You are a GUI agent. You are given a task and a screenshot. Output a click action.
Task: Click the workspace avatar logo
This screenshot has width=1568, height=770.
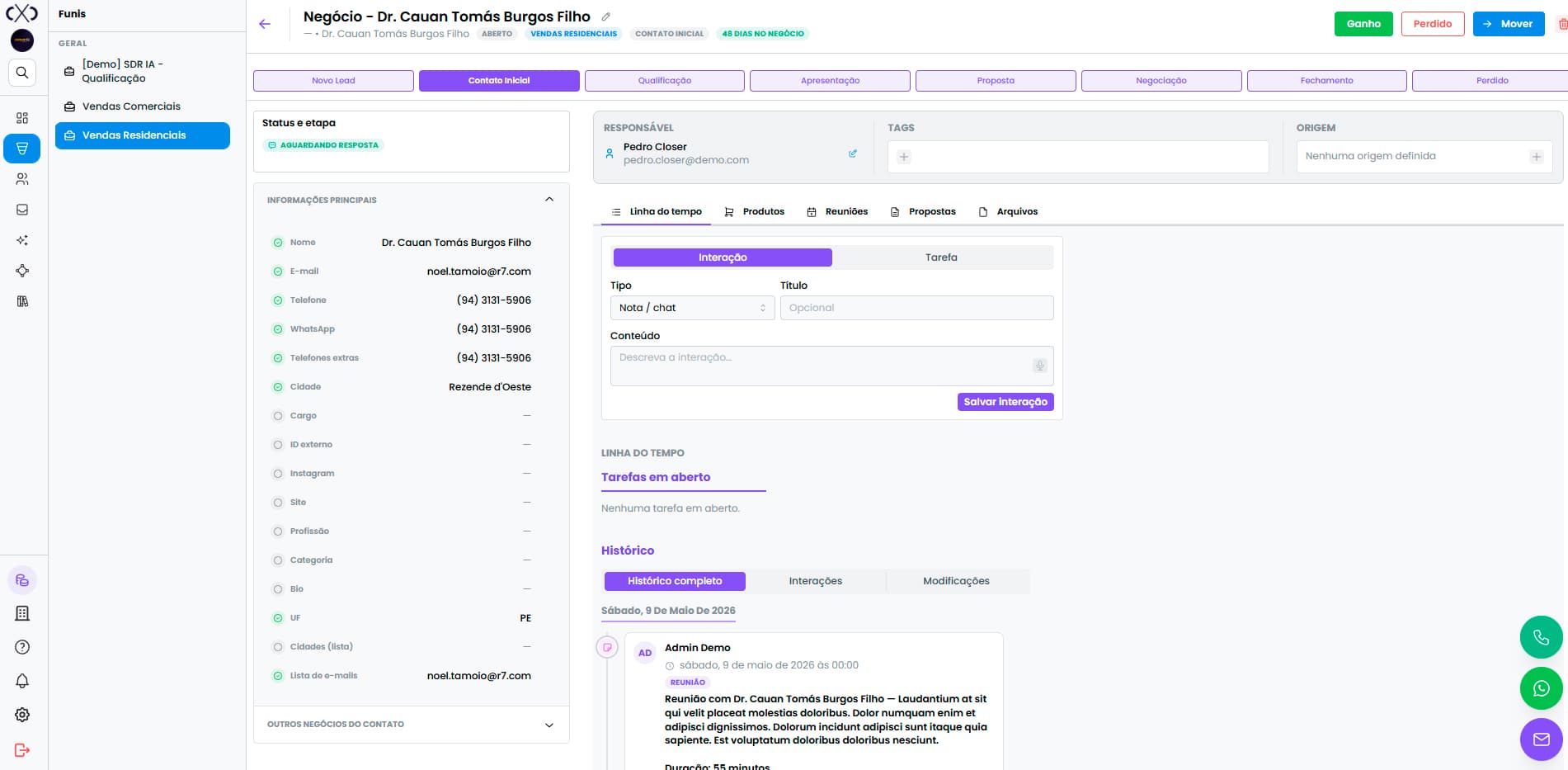[22, 40]
